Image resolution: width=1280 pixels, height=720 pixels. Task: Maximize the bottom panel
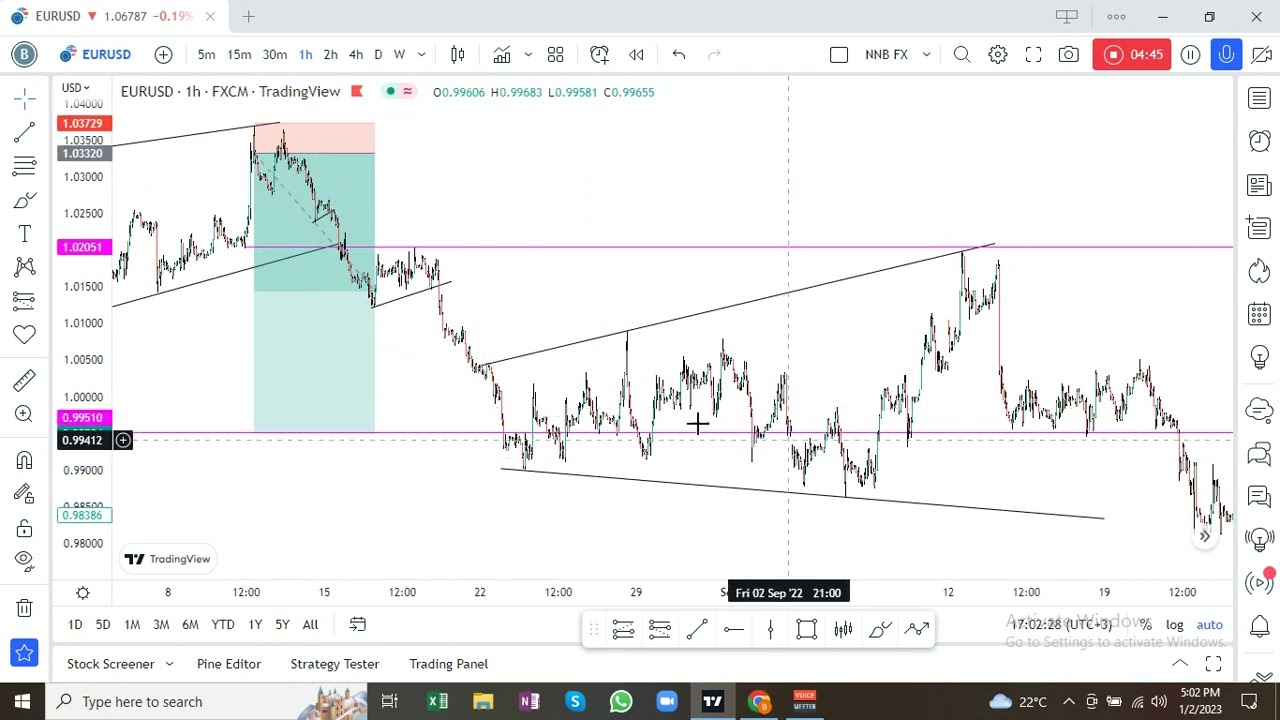(x=1213, y=664)
